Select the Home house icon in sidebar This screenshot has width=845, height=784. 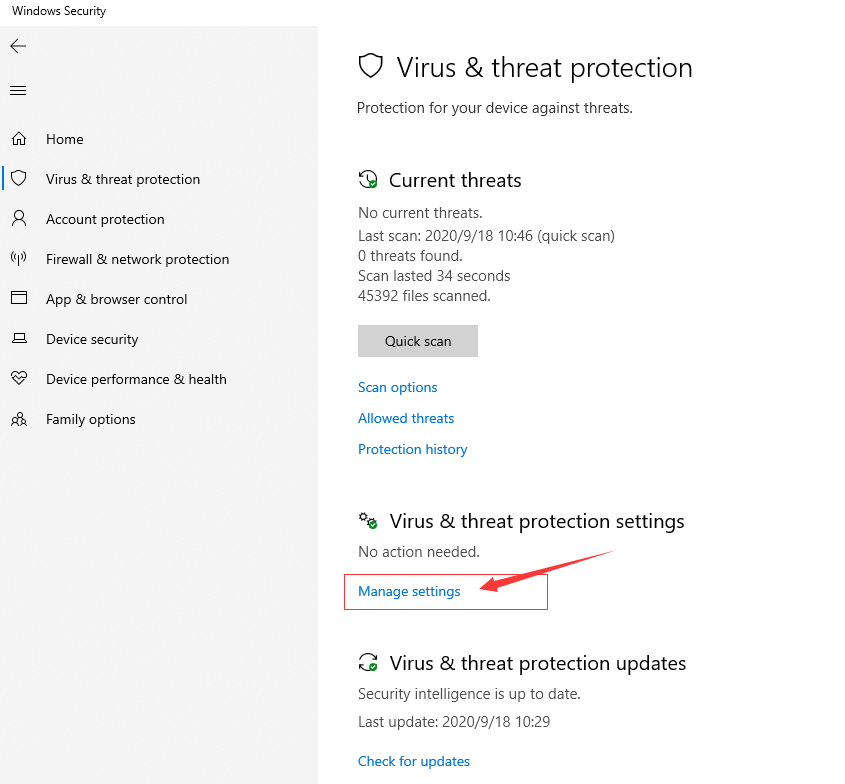[19, 138]
